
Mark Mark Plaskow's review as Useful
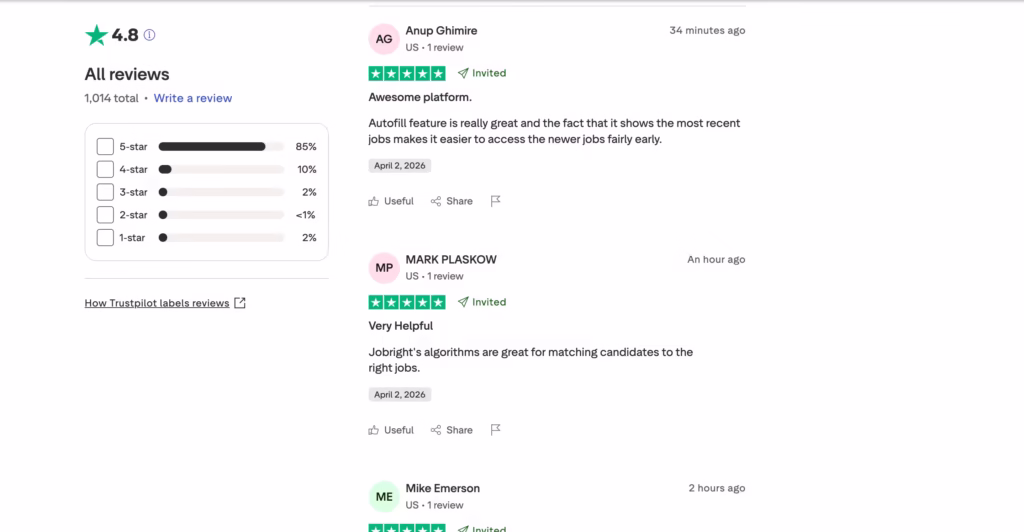[x=391, y=430]
